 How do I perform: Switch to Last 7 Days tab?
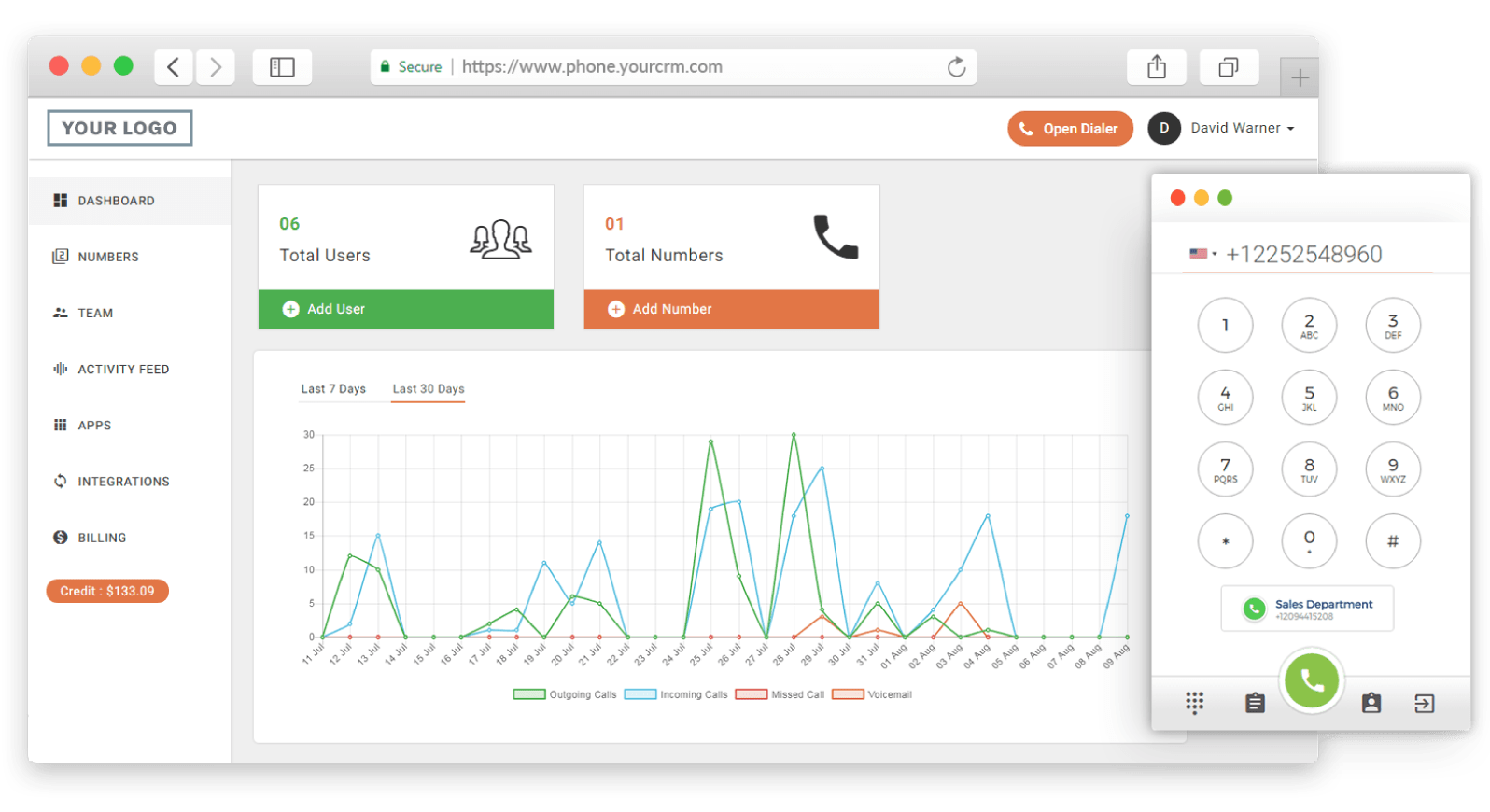(333, 389)
